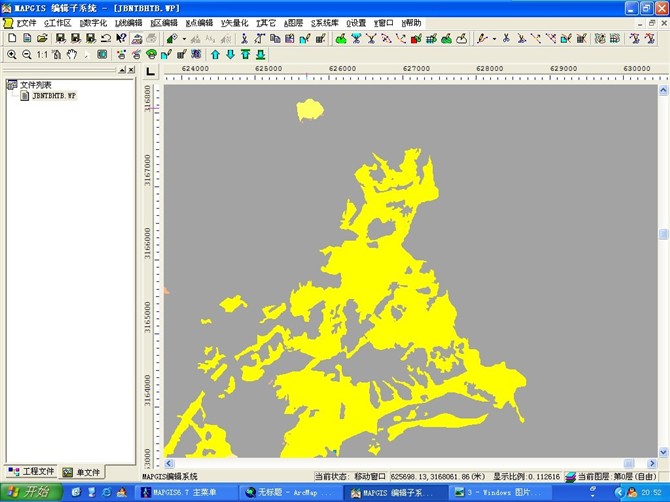
Task: Open the 工作区 menu
Action: click(58, 22)
